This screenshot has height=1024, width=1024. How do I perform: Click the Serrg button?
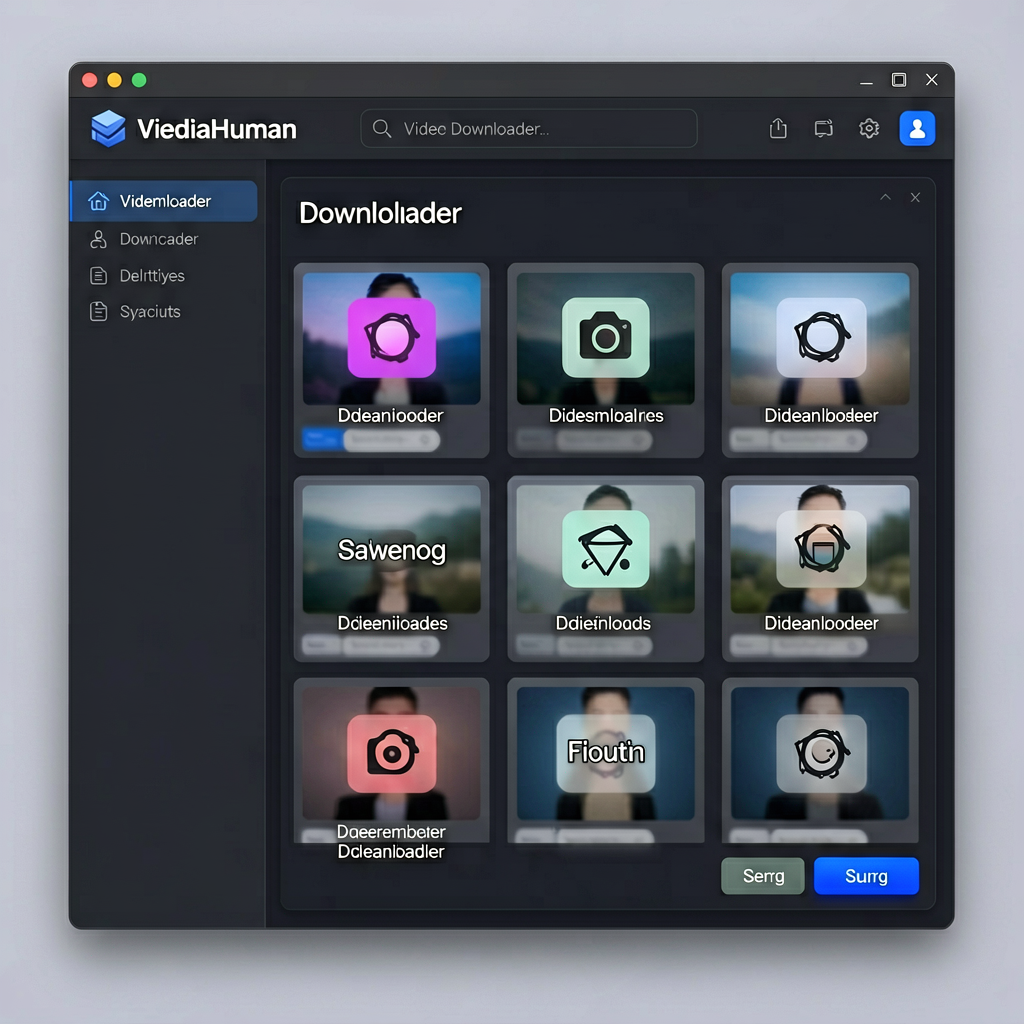tap(763, 876)
